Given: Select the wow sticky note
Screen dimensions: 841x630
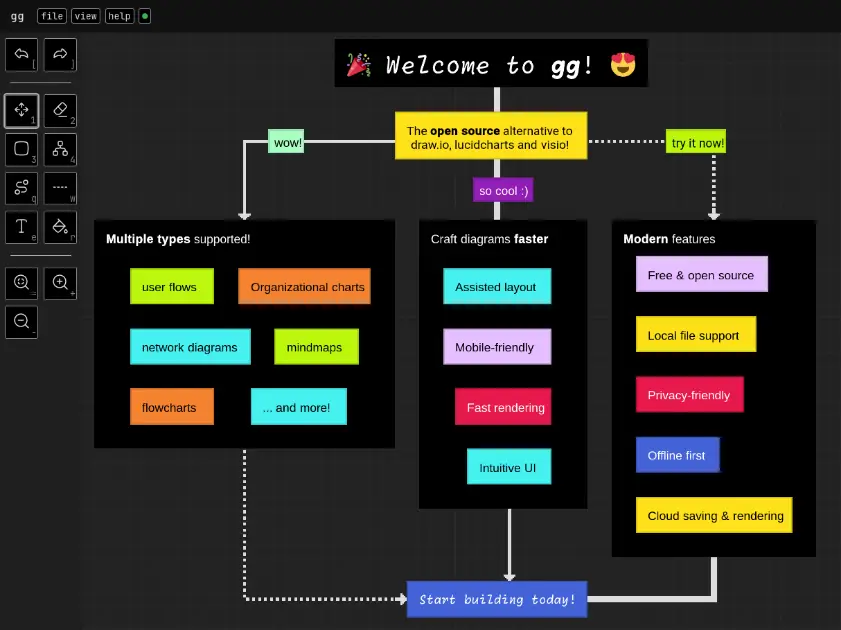Looking at the screenshot, I should click(x=286, y=142).
